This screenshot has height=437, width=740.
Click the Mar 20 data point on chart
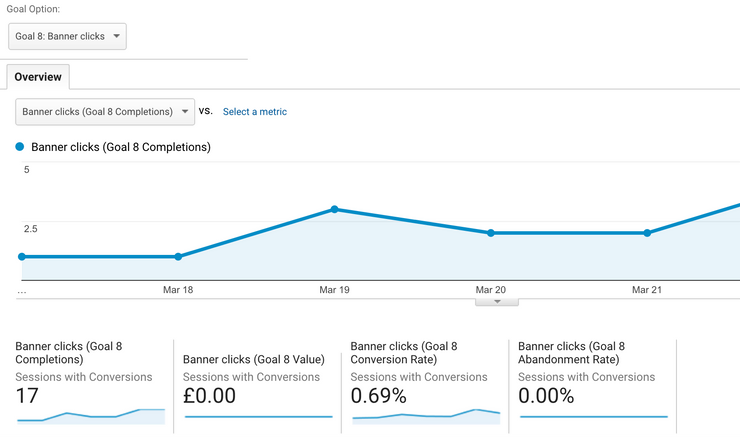pyautogui.click(x=491, y=233)
